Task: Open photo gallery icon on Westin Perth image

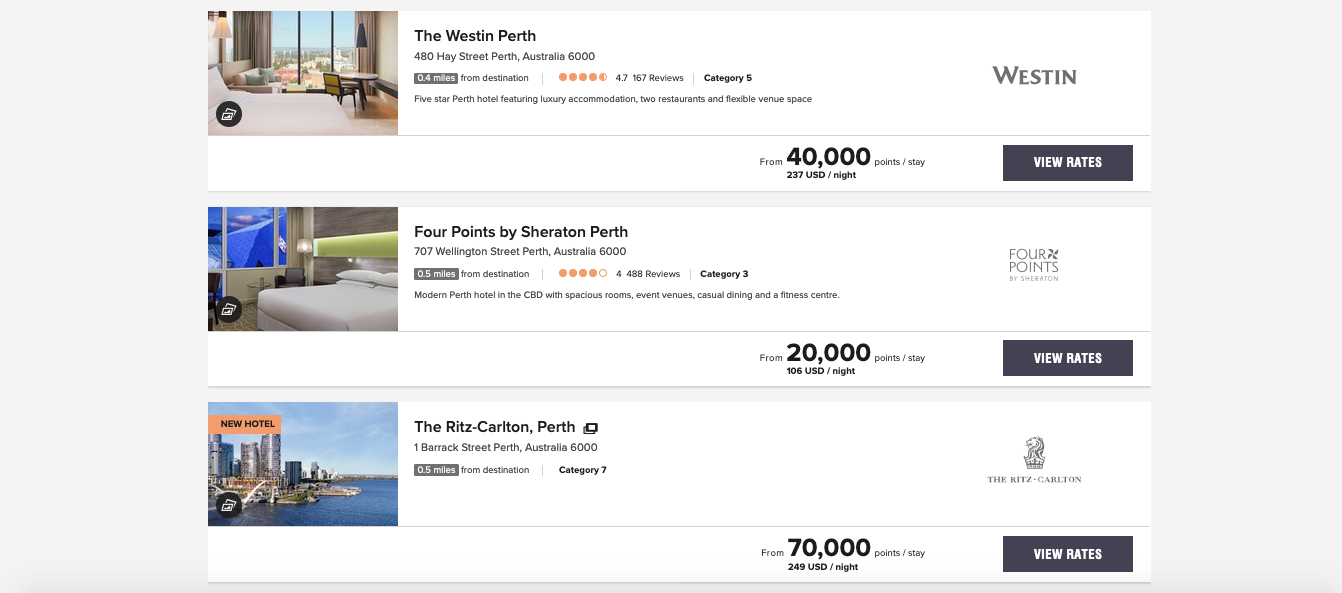Action: [x=229, y=114]
